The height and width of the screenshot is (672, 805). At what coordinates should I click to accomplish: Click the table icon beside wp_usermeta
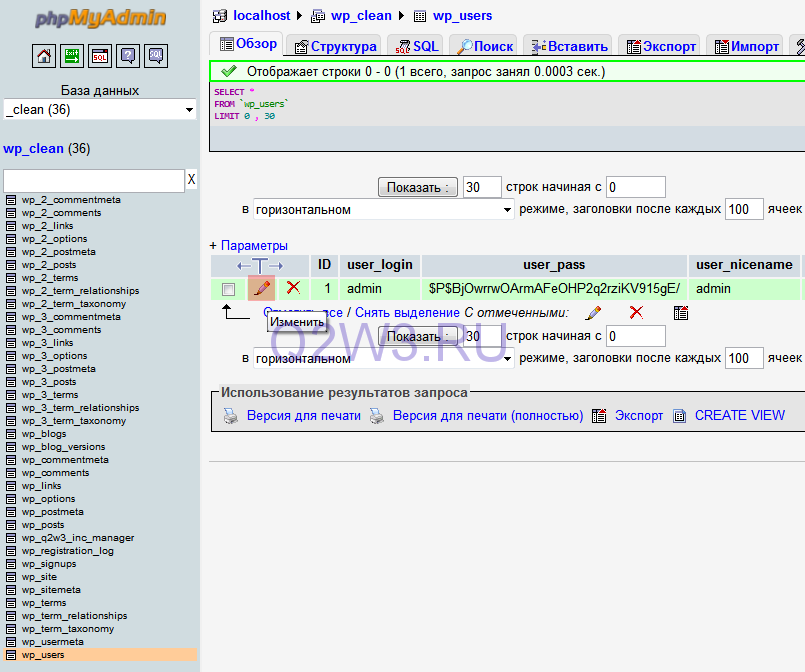click(x=11, y=642)
